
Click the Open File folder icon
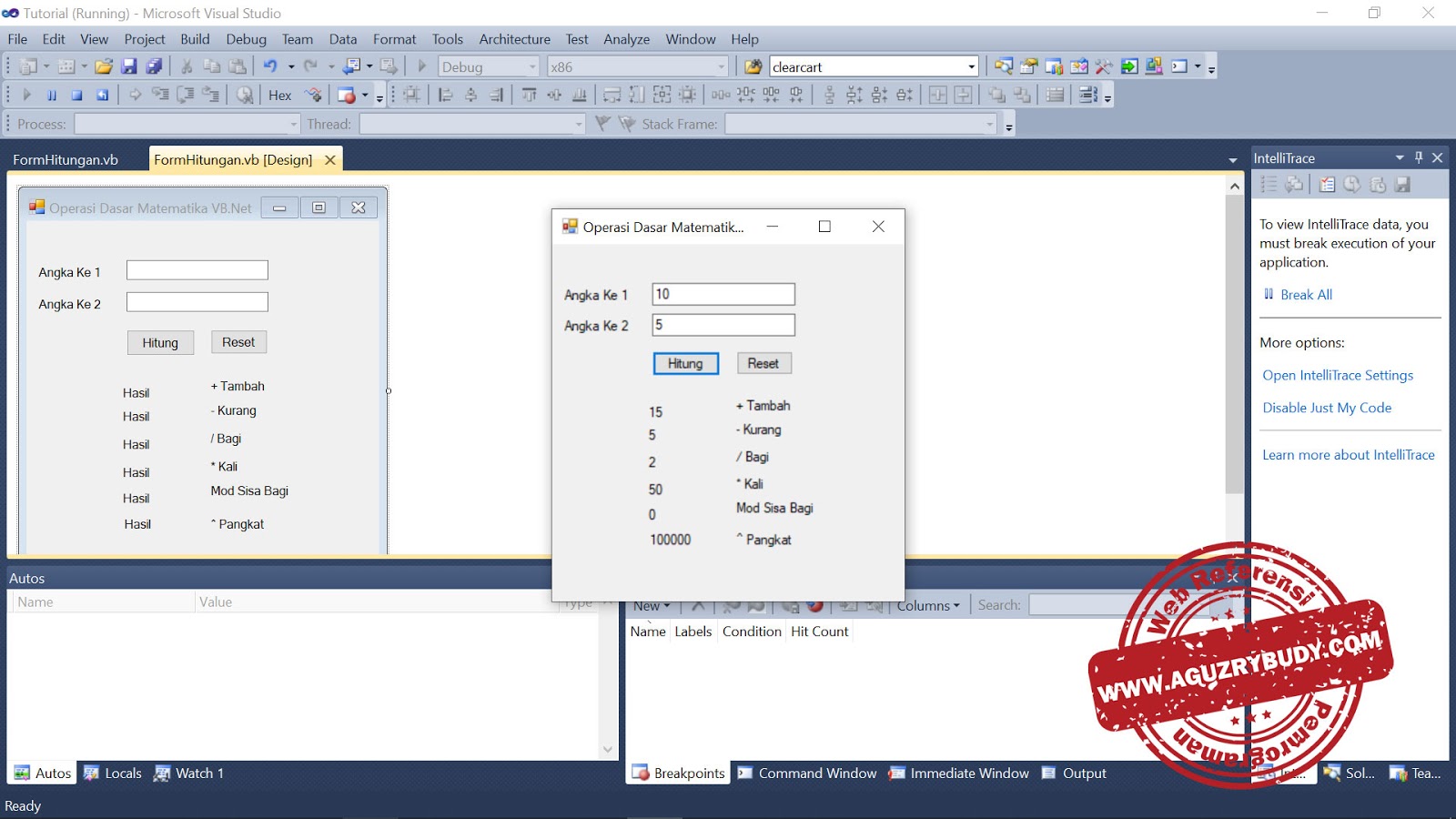pyautogui.click(x=104, y=66)
